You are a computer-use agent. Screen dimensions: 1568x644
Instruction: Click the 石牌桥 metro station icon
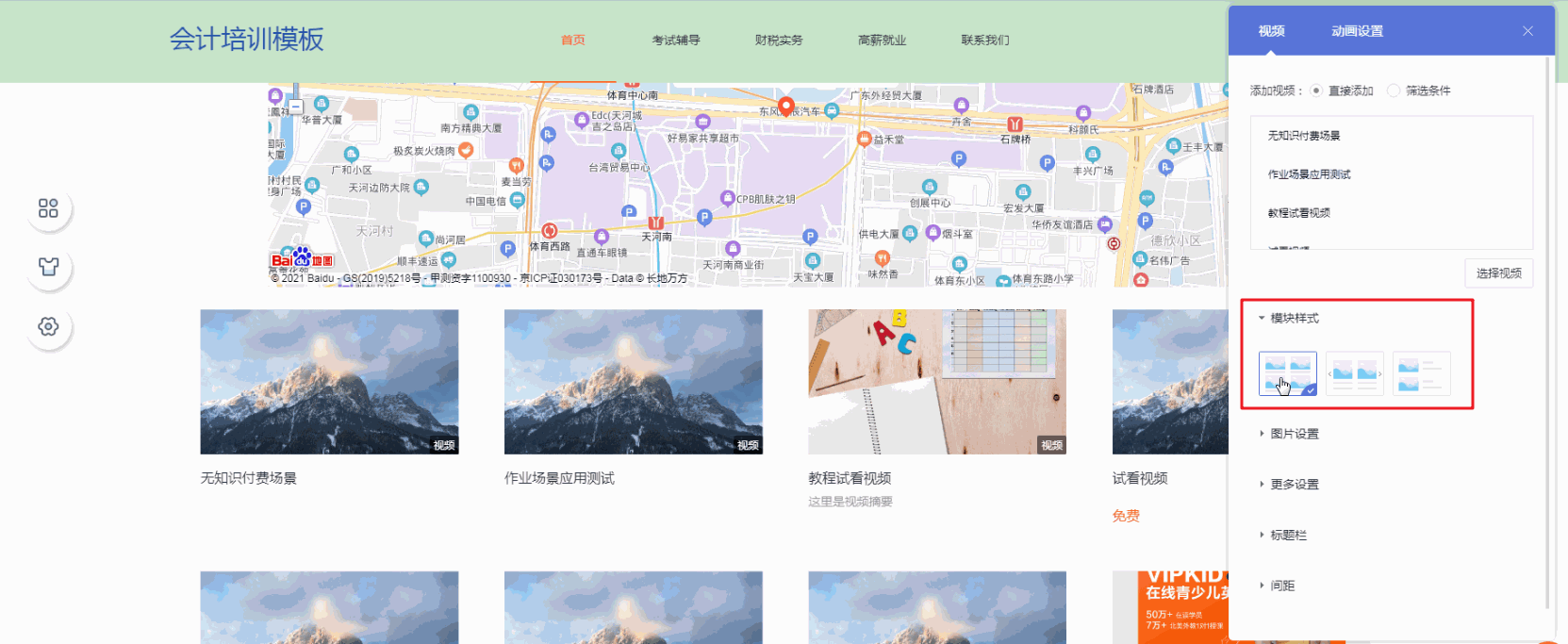(1015, 124)
